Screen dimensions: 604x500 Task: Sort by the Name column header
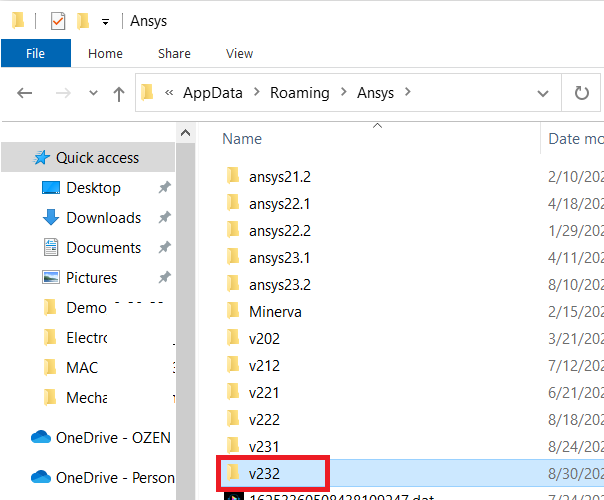[242, 139]
